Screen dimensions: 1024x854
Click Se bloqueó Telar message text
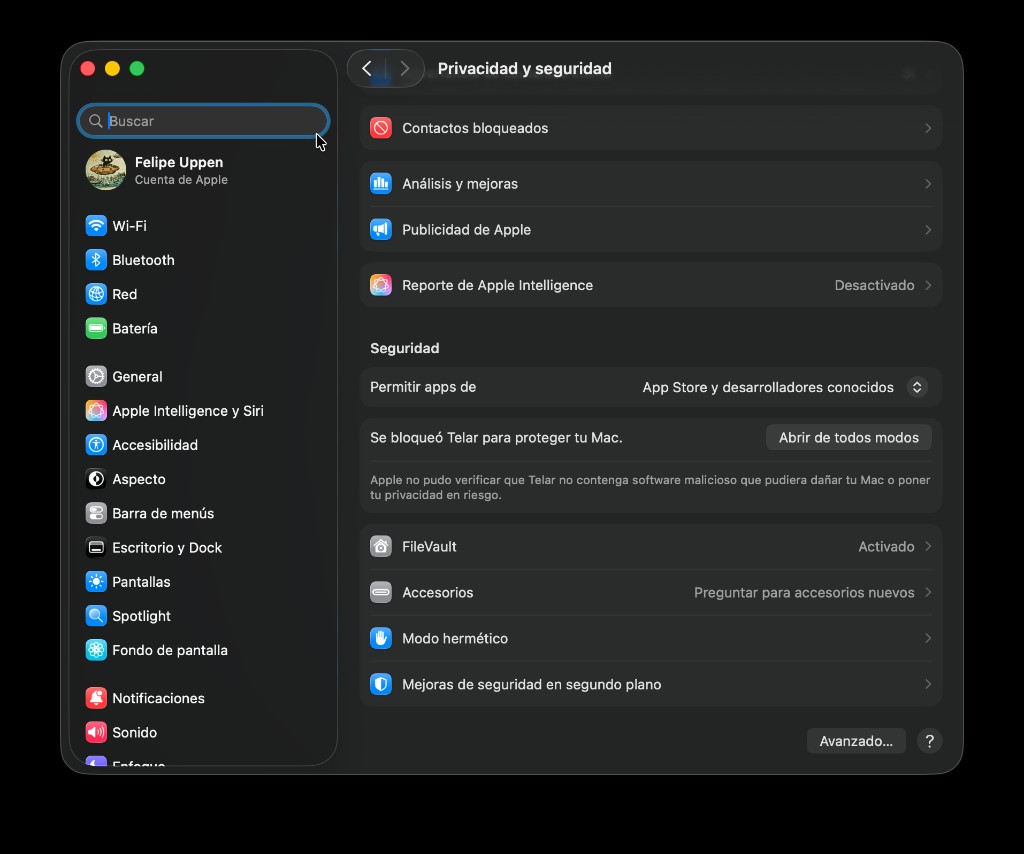(x=496, y=437)
